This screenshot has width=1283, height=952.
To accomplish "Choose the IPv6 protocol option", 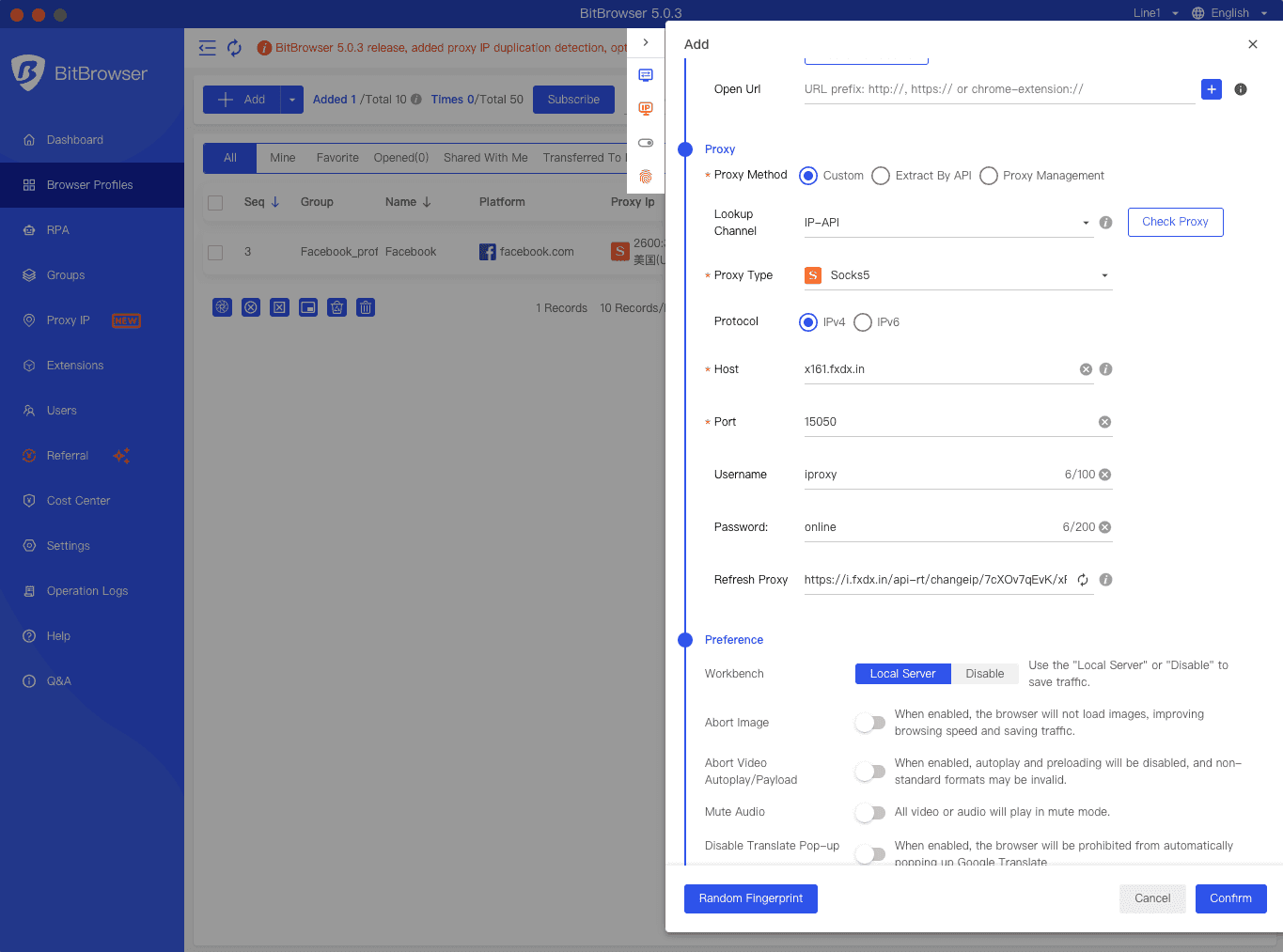I will click(863, 322).
